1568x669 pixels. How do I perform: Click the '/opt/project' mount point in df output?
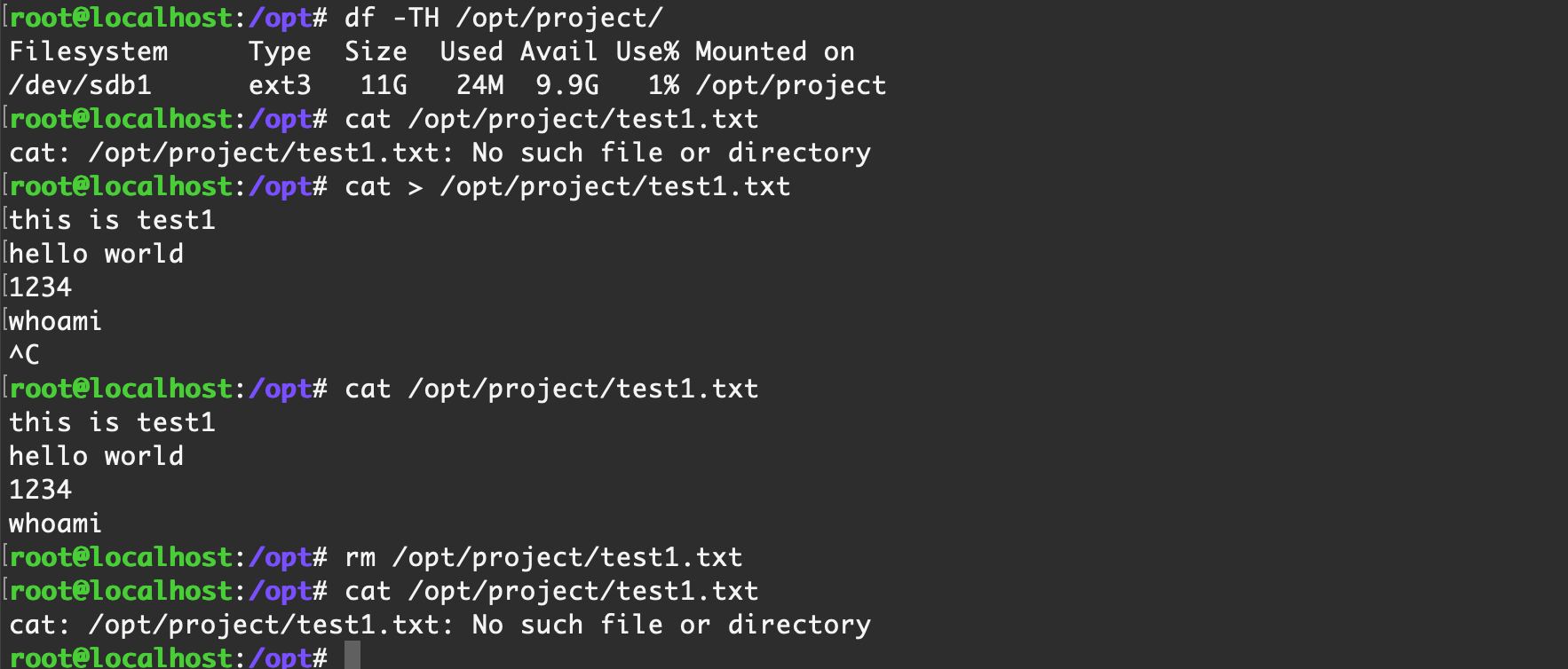pos(790,85)
